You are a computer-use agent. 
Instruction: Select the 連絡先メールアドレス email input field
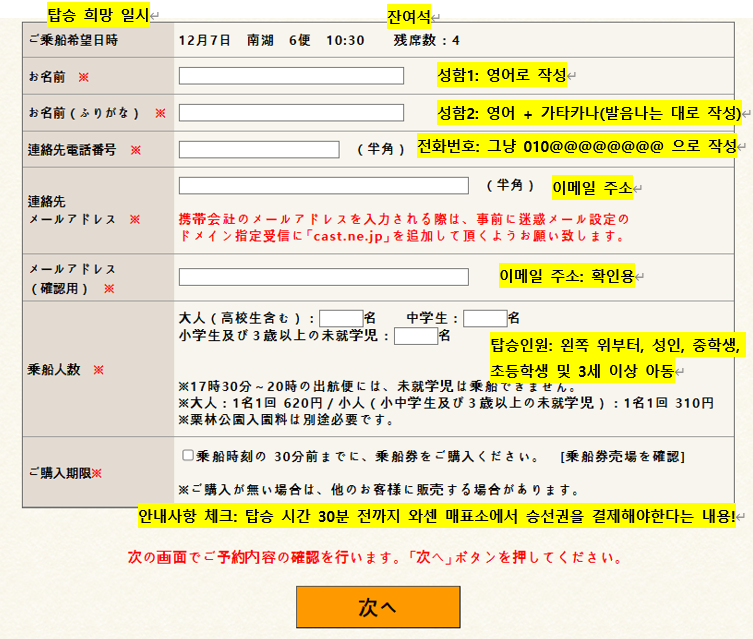coord(324,186)
